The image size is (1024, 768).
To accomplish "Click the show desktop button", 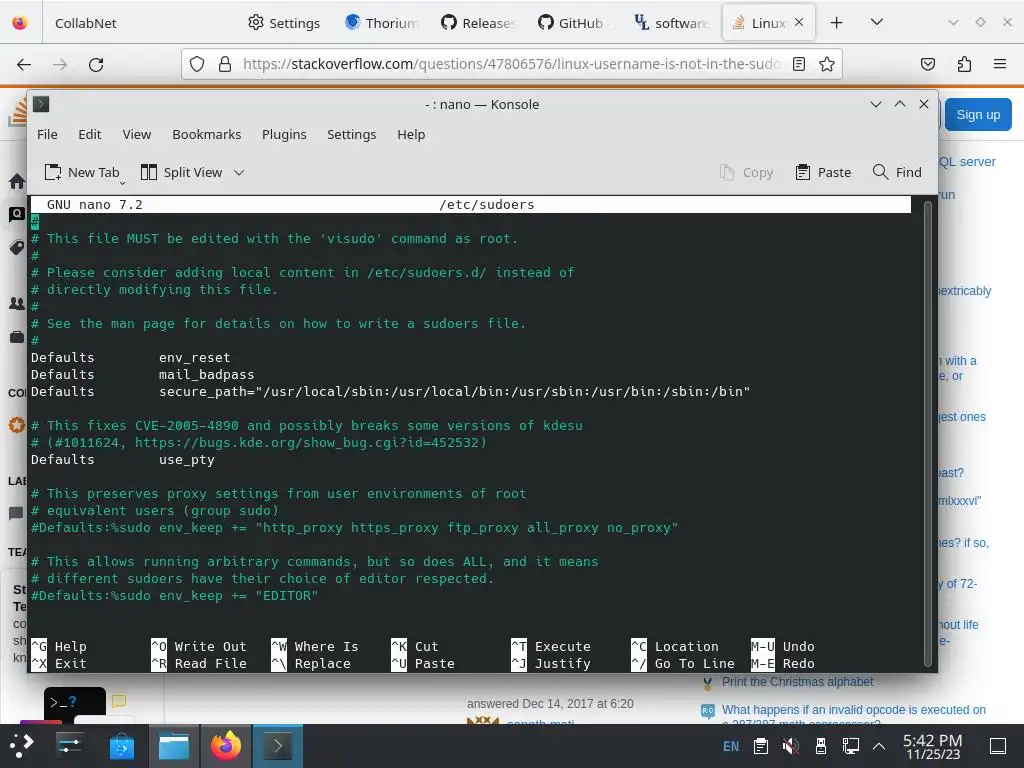I will tap(998, 746).
